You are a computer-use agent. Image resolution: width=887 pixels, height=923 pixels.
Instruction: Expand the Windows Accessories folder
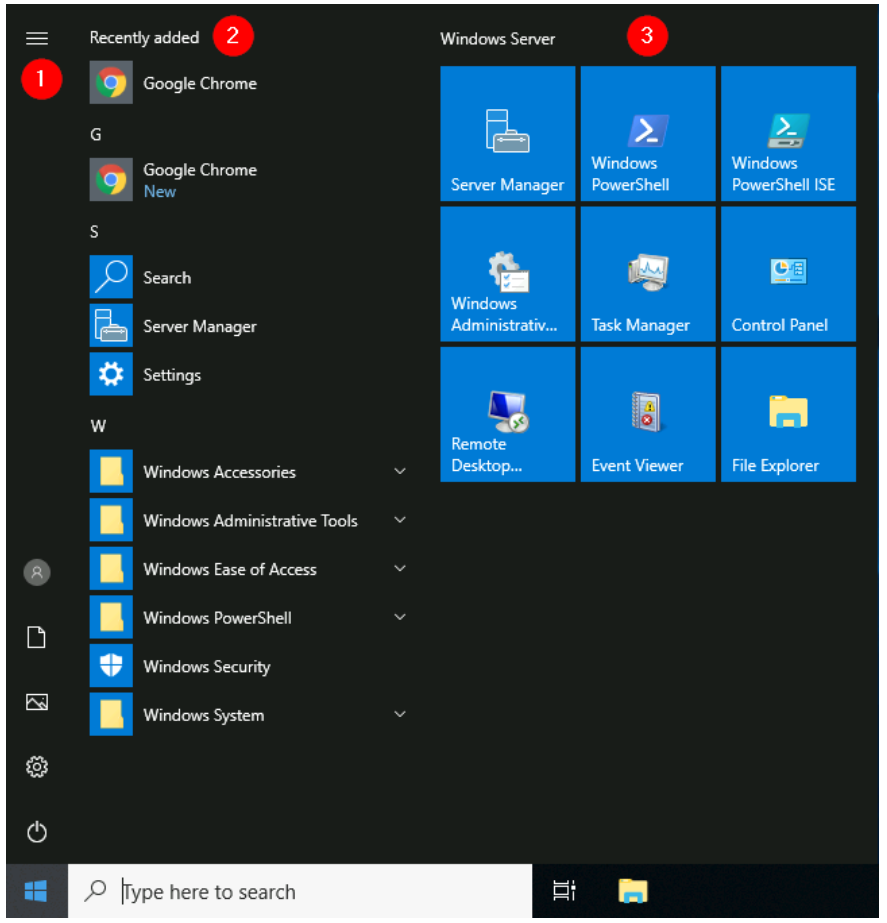click(219, 472)
